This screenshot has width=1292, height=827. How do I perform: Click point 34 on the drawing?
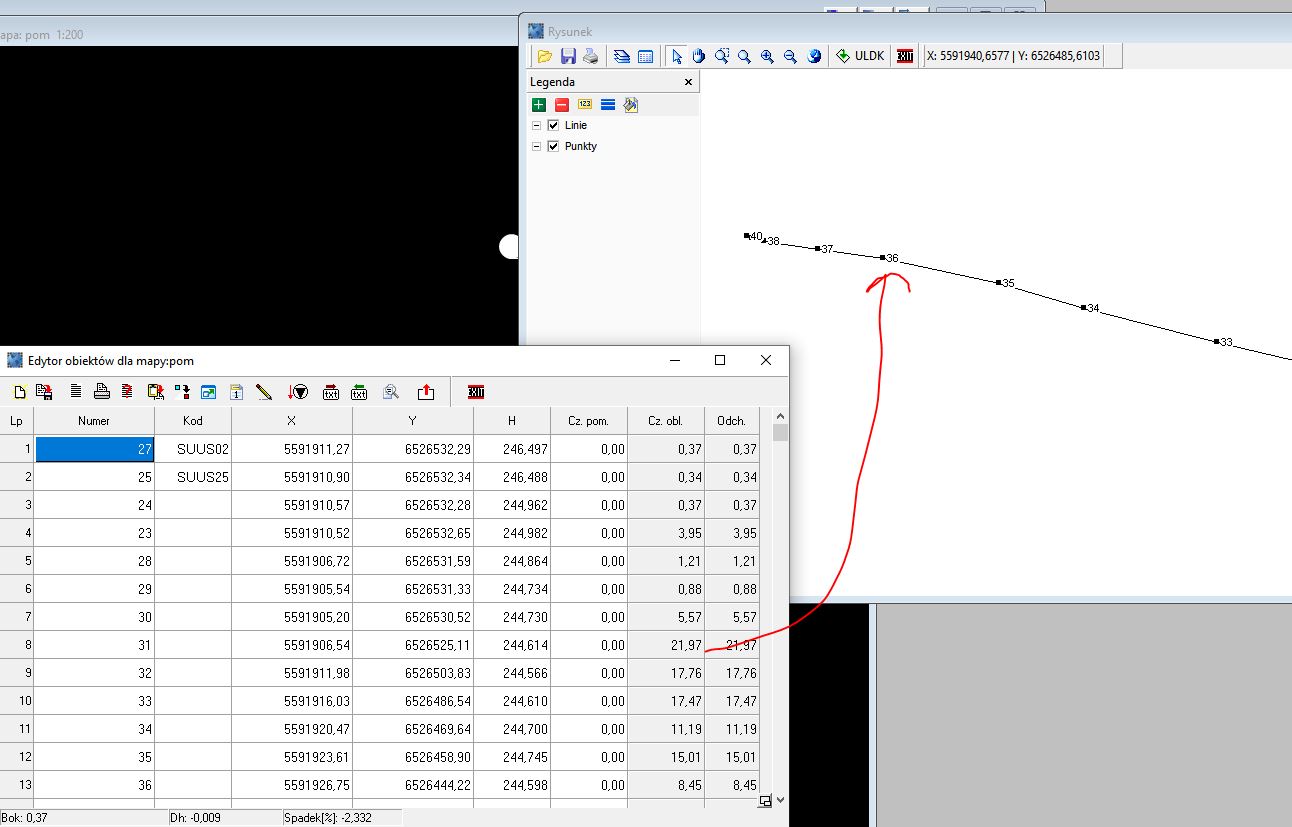pyautogui.click(x=1084, y=308)
